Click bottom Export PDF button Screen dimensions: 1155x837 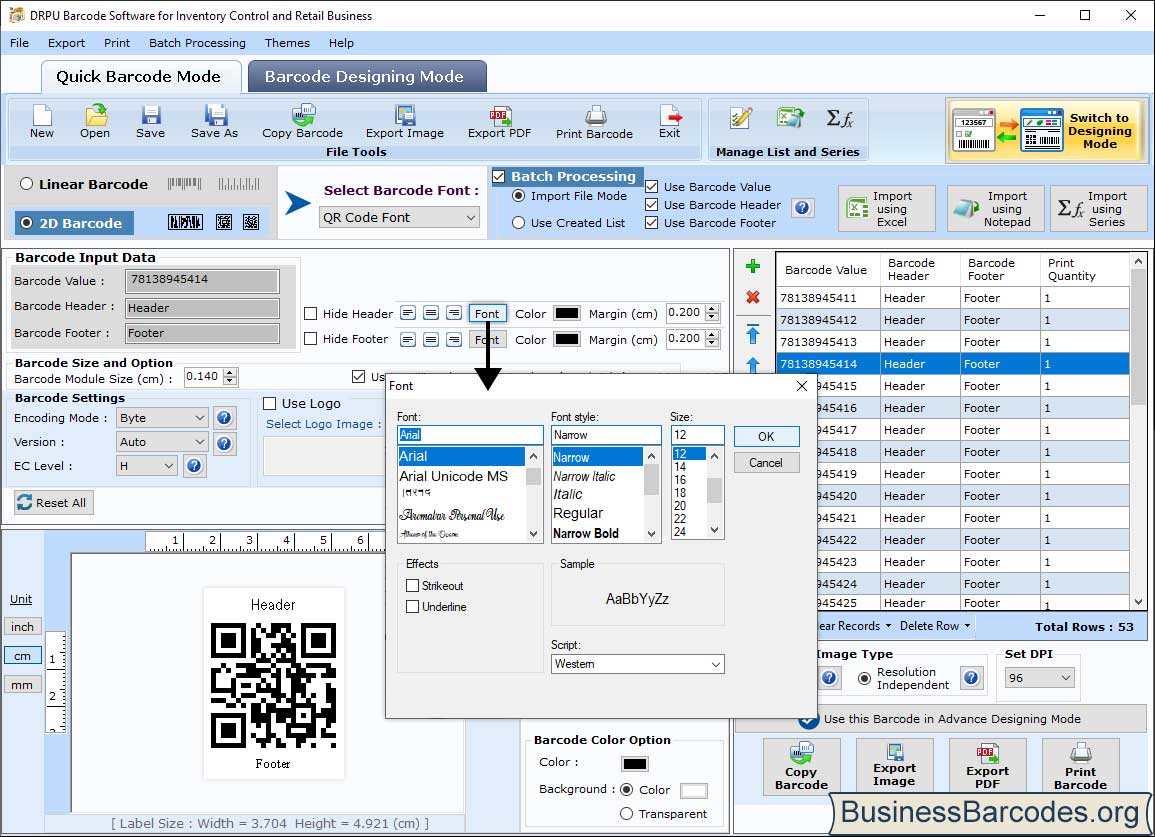point(987,766)
